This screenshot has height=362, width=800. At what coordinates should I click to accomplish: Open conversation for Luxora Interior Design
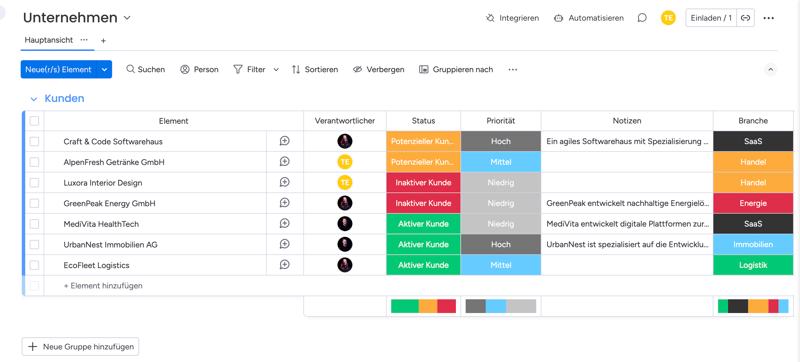(x=285, y=183)
